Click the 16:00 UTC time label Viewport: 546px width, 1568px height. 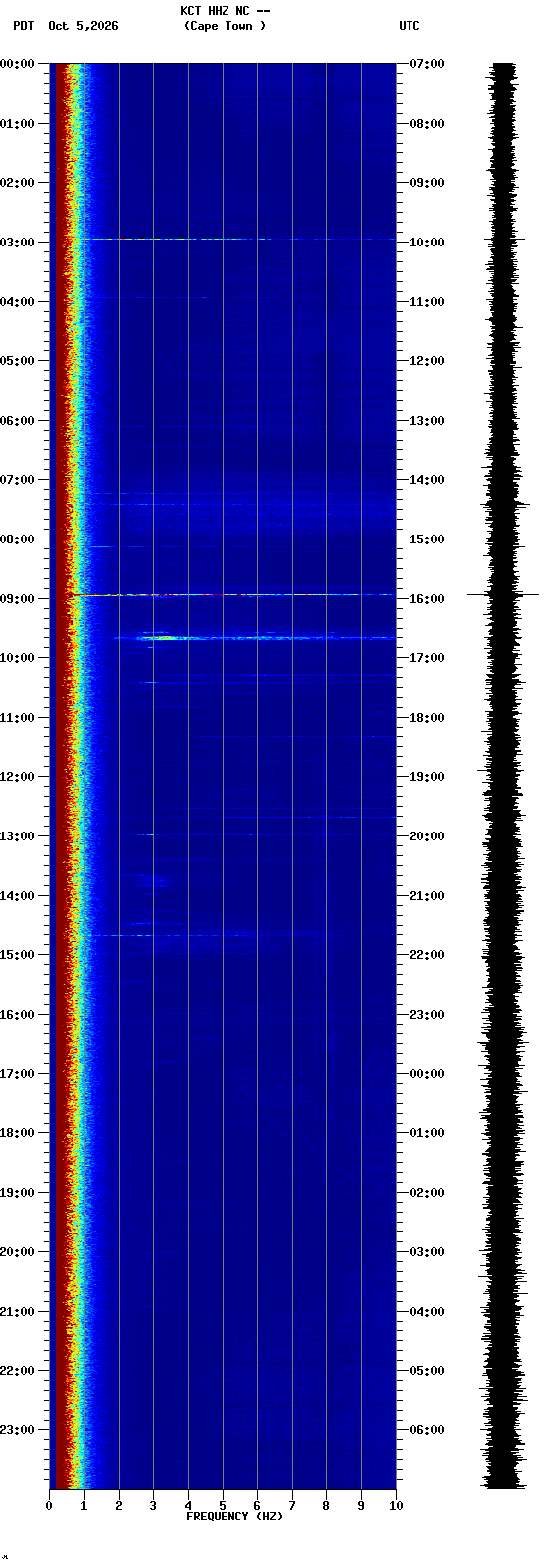(x=427, y=599)
